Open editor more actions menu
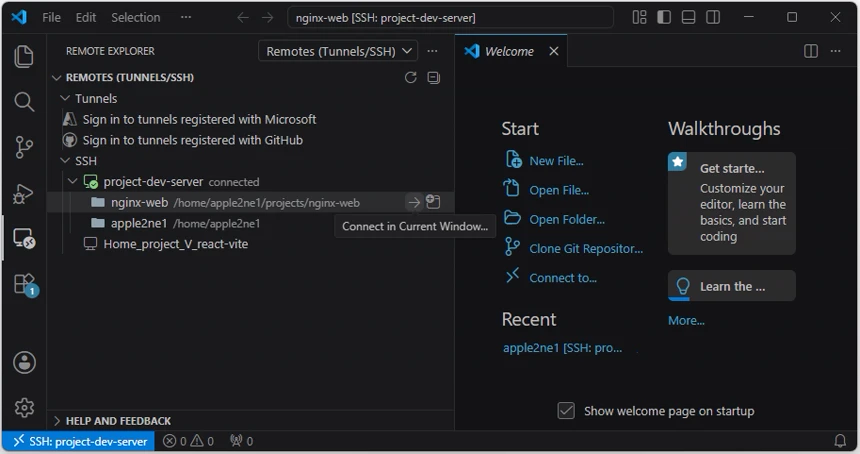 pos(835,51)
